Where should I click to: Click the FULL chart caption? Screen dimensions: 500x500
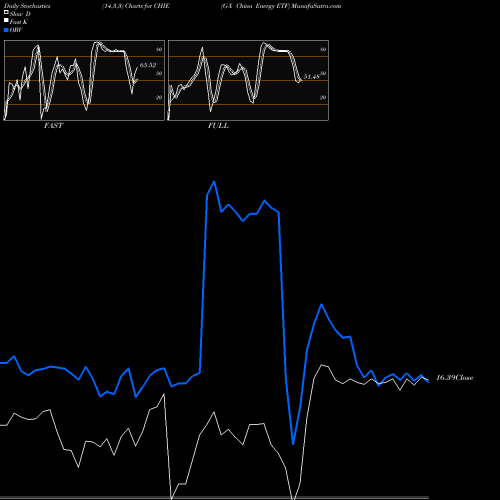coord(218,125)
